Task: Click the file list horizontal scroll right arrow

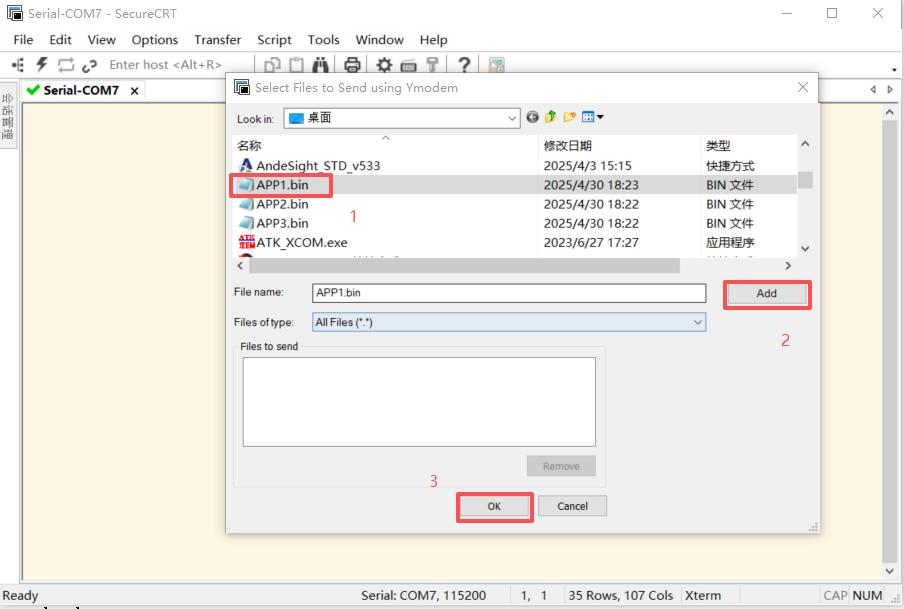Action: [x=788, y=265]
